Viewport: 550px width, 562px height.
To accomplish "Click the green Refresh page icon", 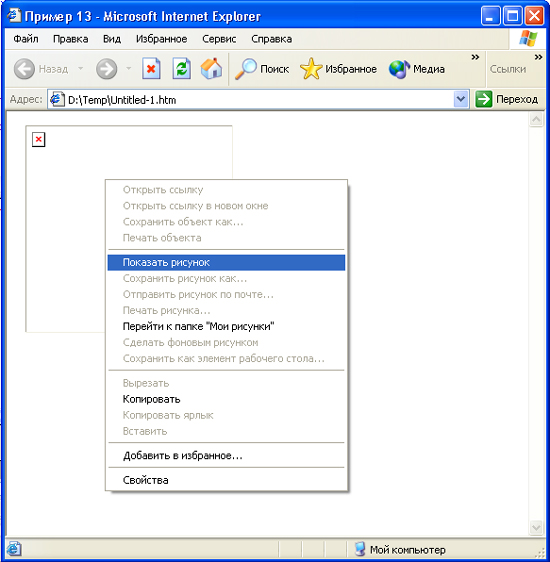I will 182,68.
